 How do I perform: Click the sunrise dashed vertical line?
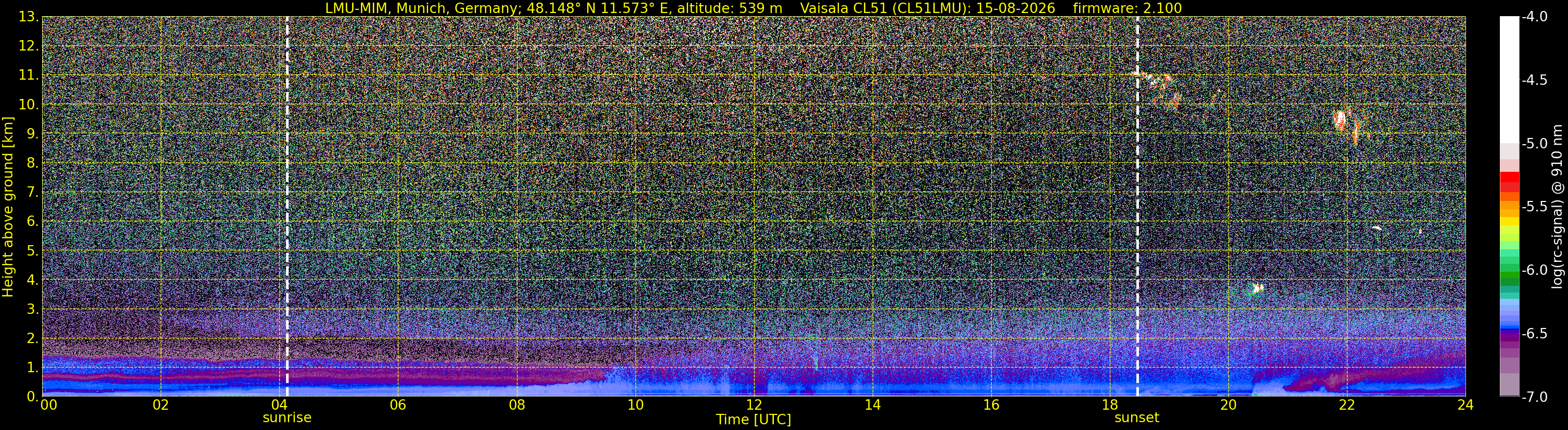[x=287, y=207]
